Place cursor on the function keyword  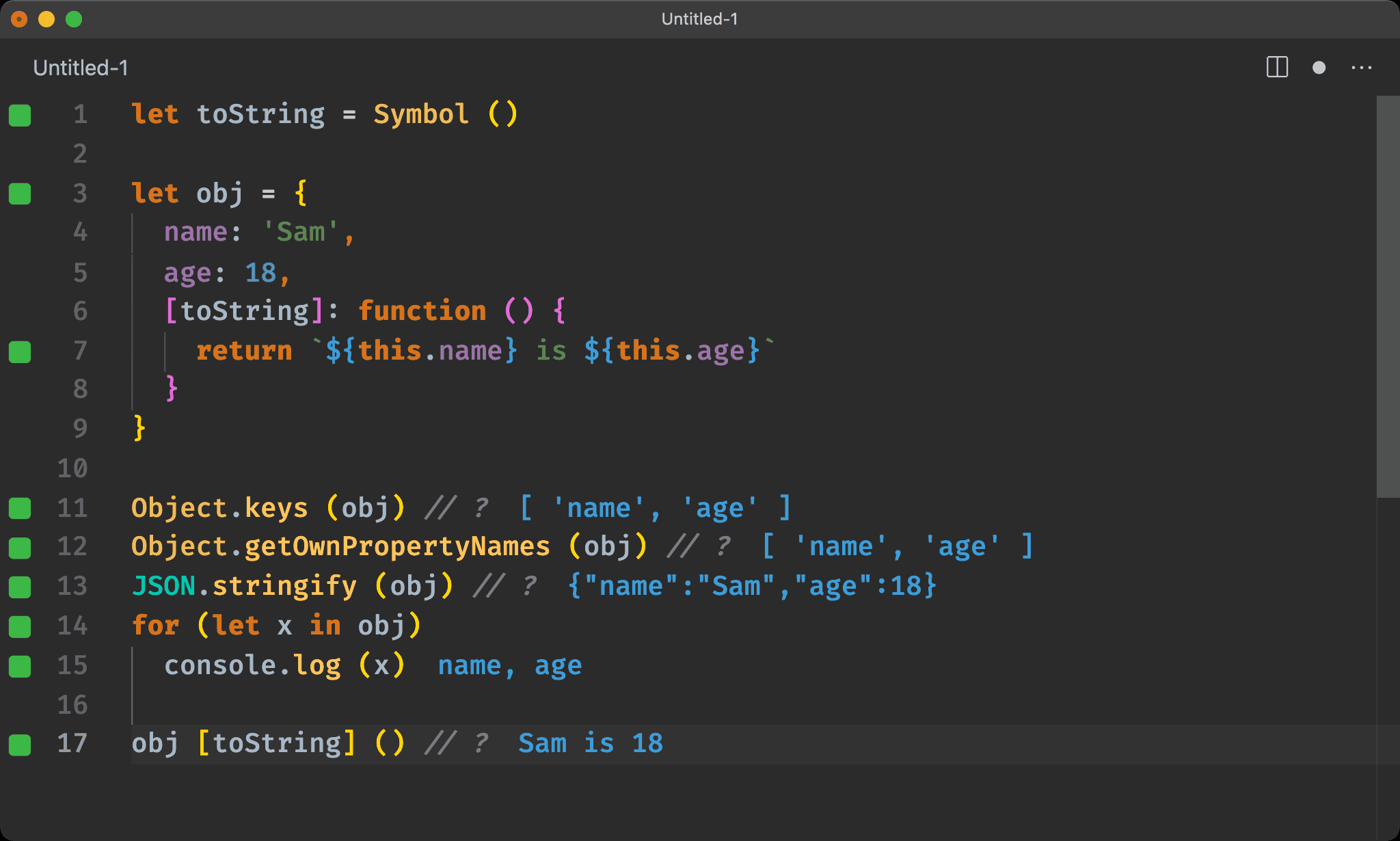tap(422, 311)
